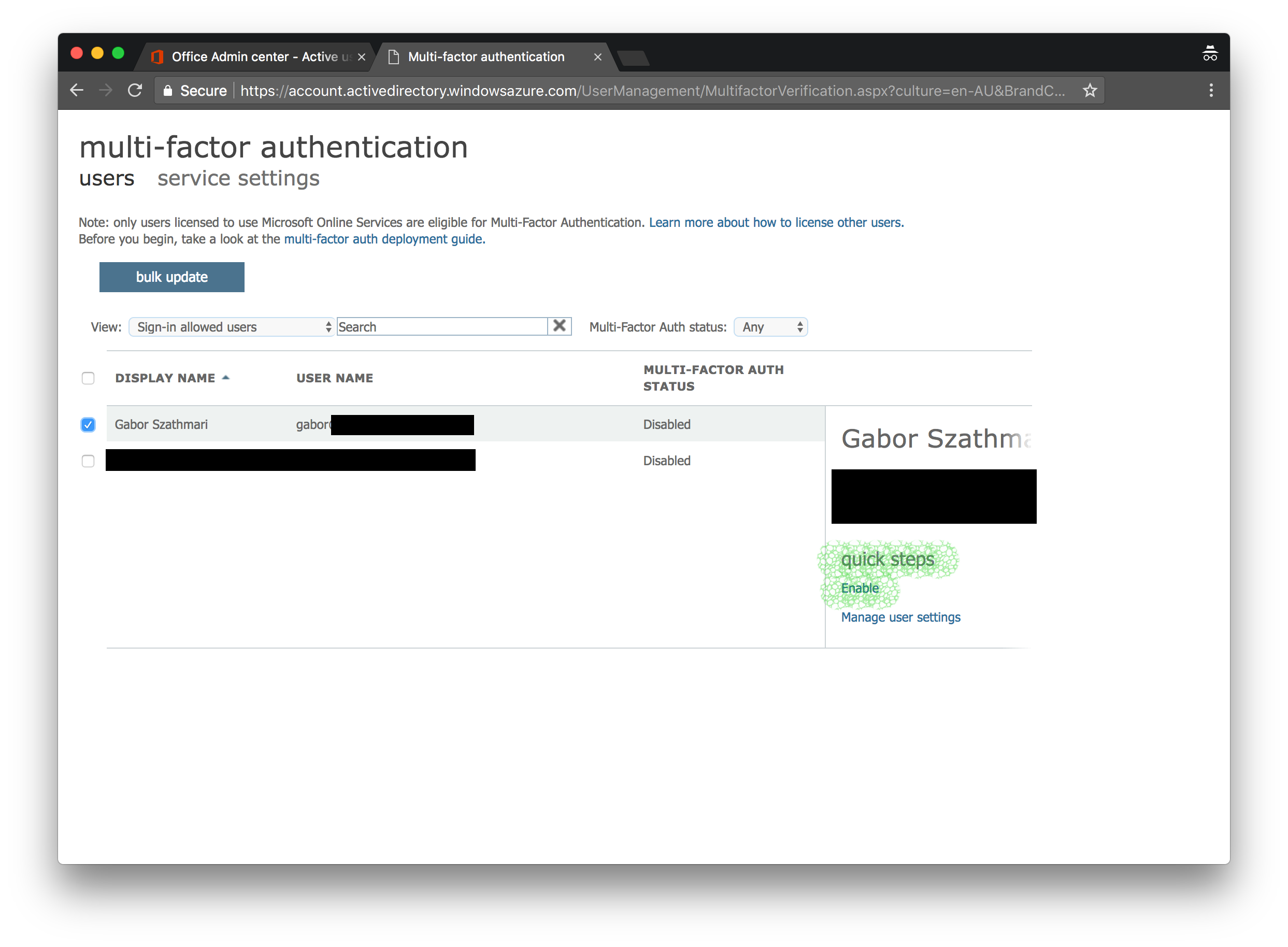Viewport: 1288px width, 947px height.
Task: Click the bulk update button
Action: [172, 277]
